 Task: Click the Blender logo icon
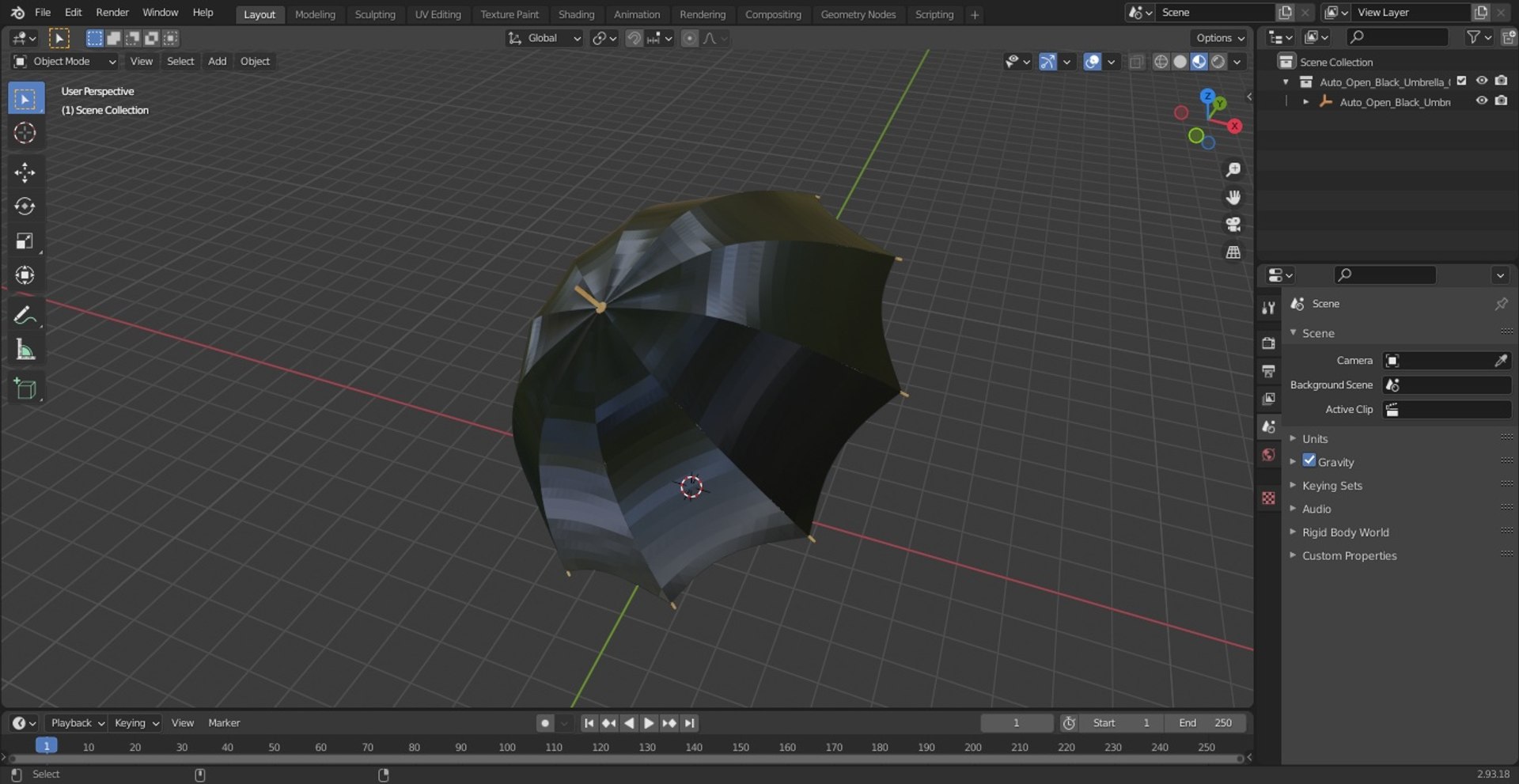tap(17, 13)
